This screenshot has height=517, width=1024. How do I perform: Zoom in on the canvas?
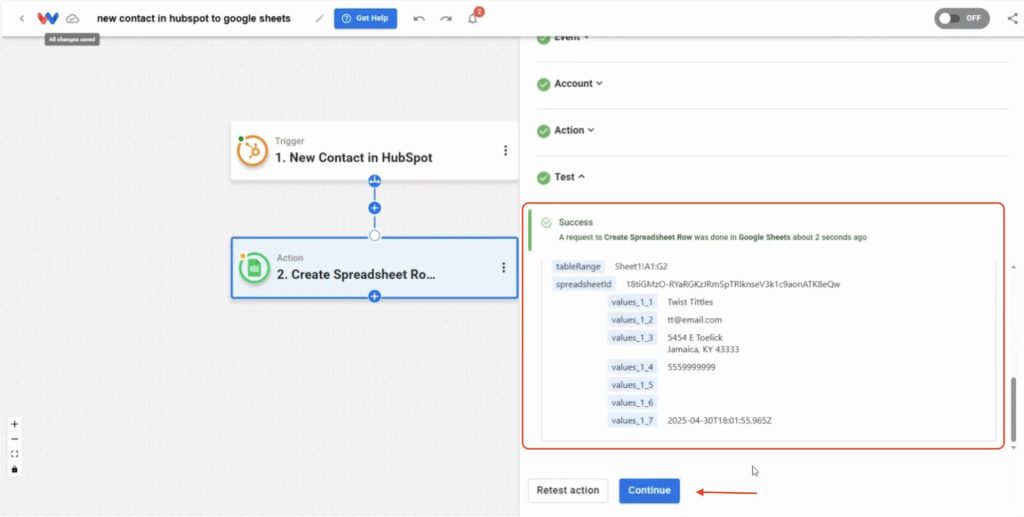[x=14, y=424]
